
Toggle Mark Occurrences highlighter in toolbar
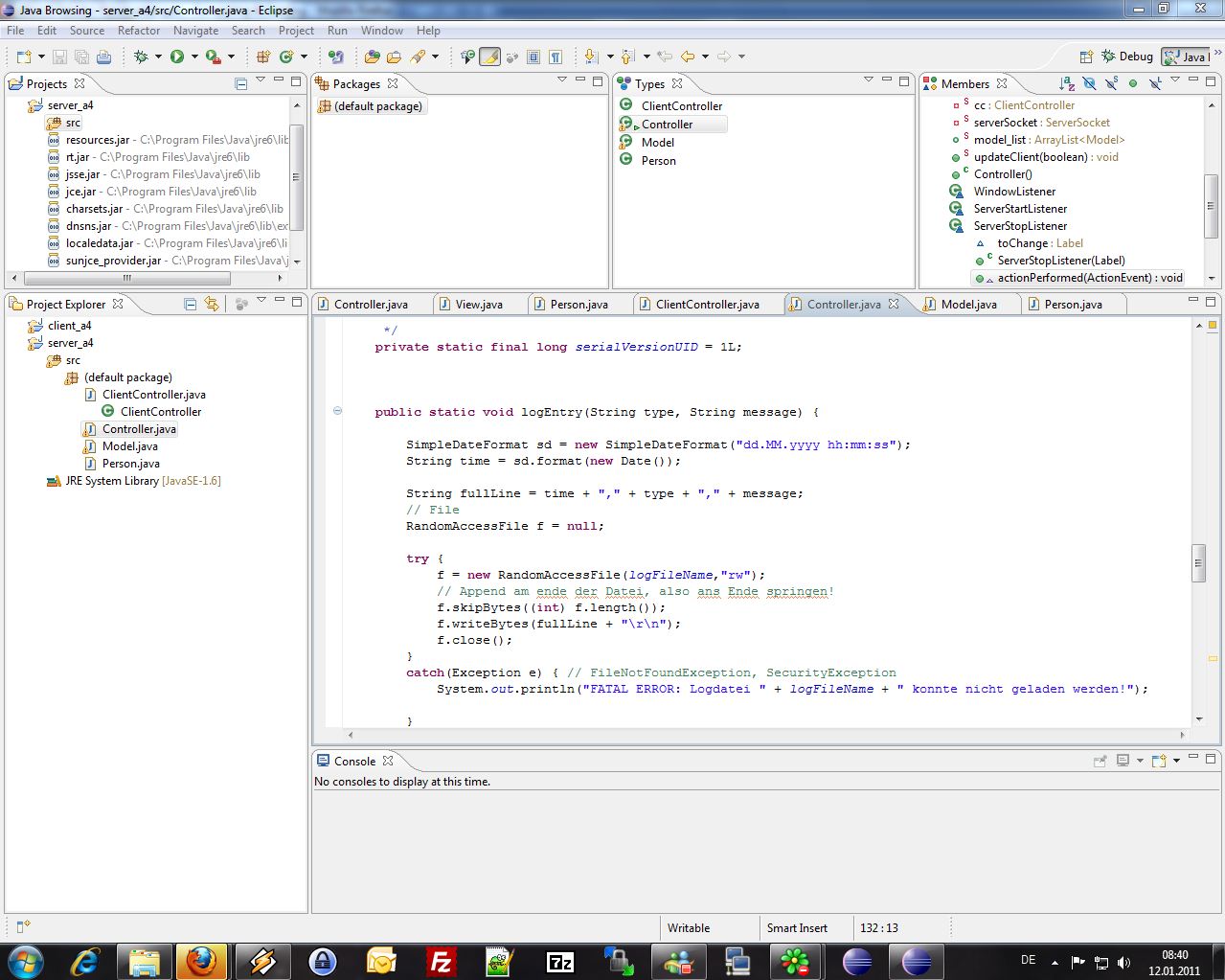pos(489,57)
